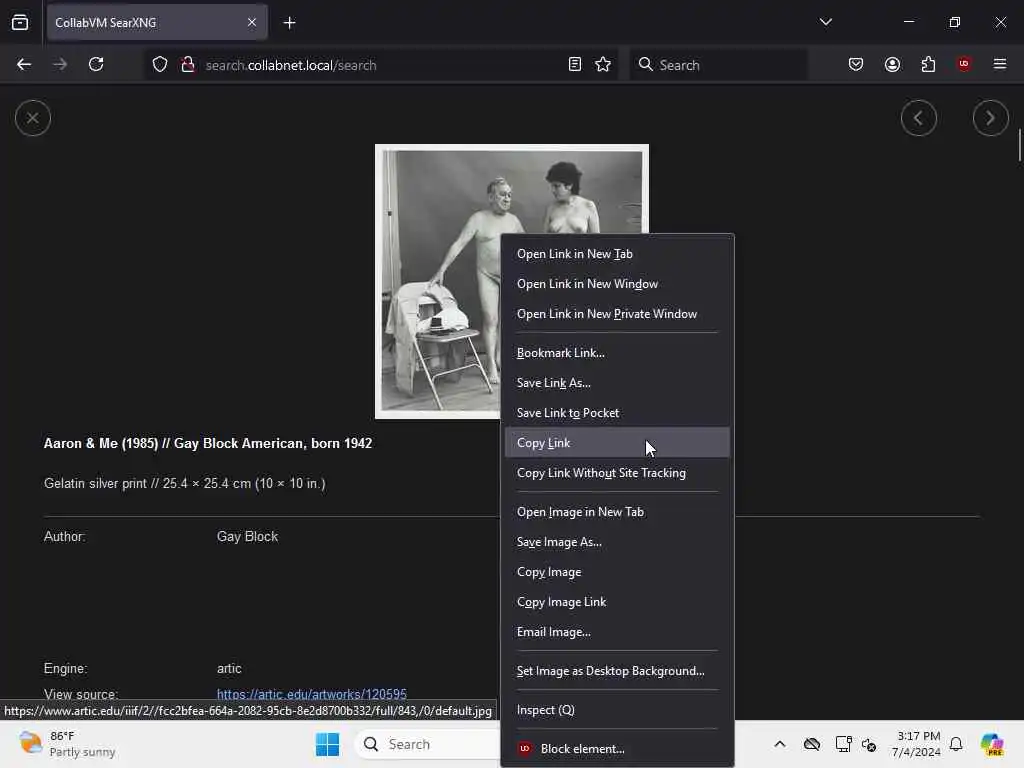Open uBlock Origin toolbar icon
This screenshot has width=1024, height=768.
(964, 64)
